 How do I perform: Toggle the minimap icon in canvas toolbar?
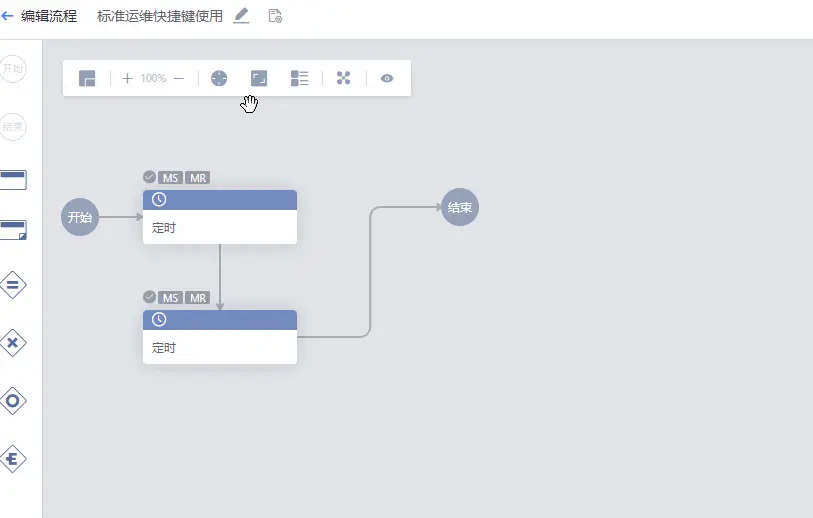87,78
